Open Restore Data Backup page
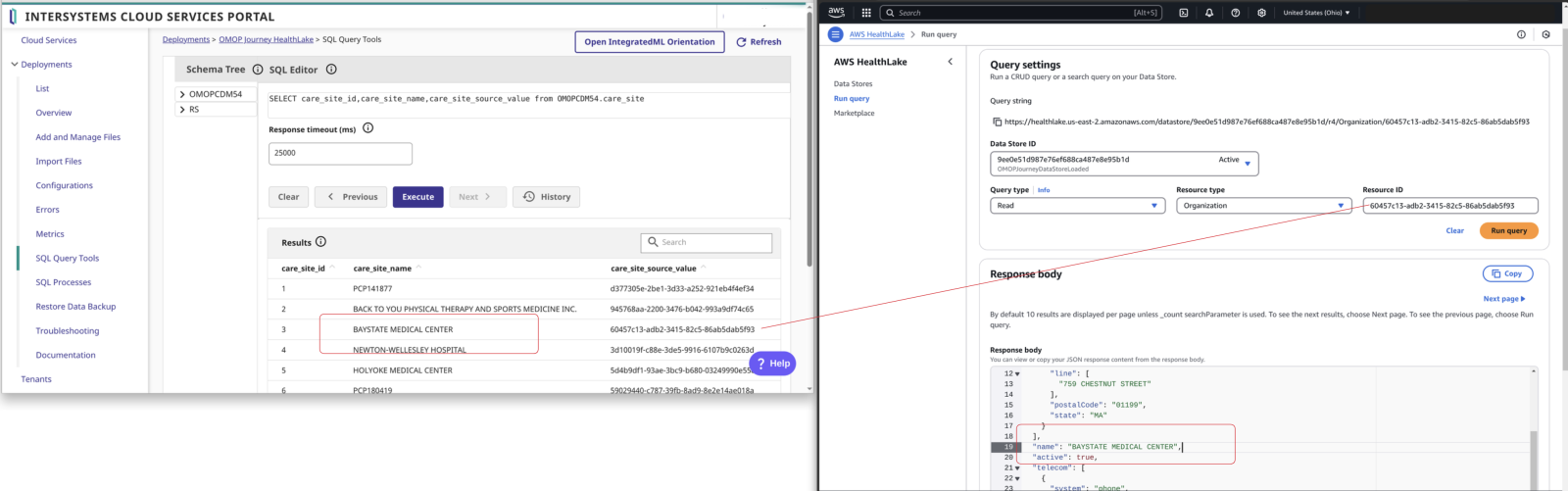The width and height of the screenshot is (1568, 491). point(75,307)
